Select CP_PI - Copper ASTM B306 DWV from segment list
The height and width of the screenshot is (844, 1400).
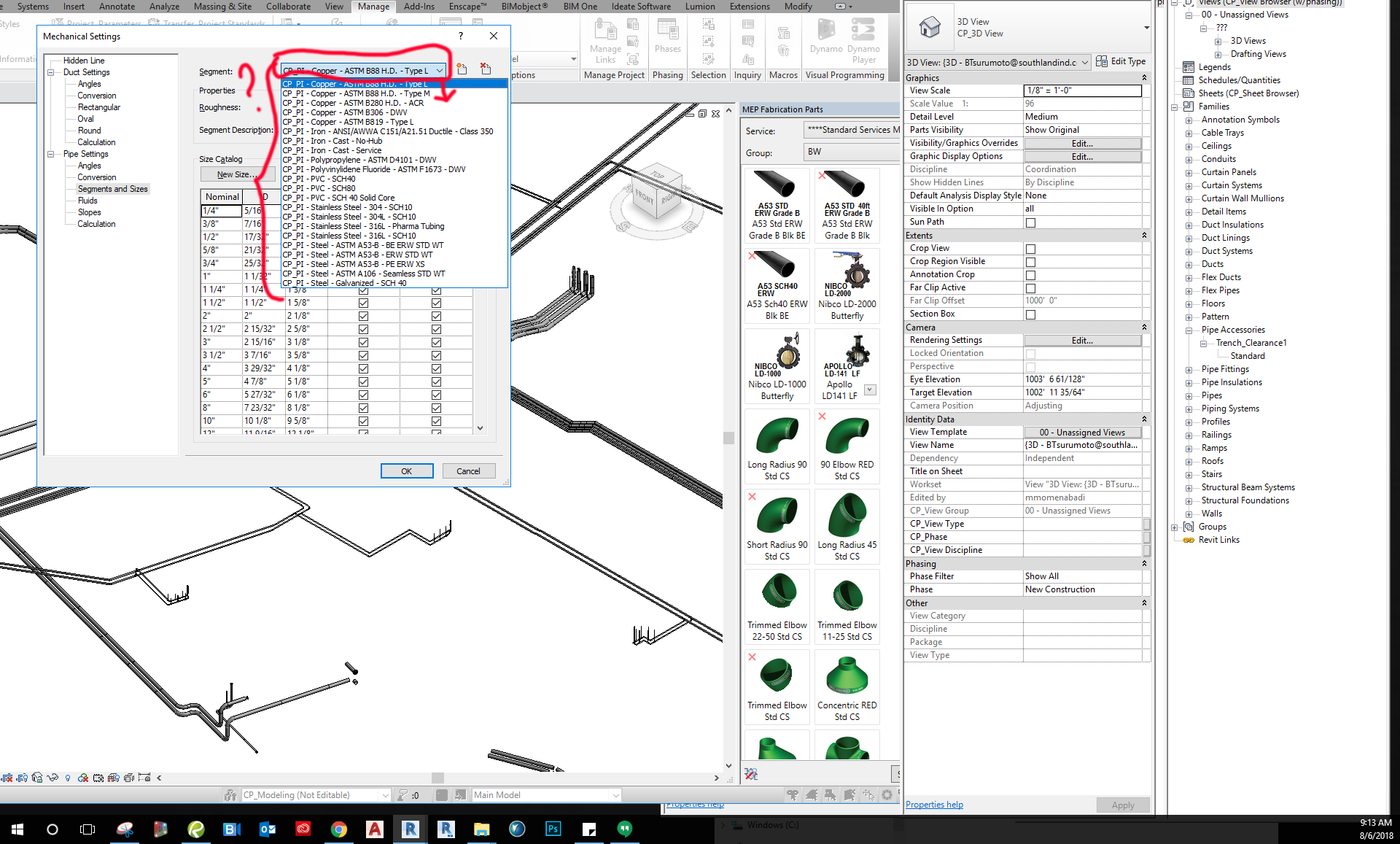(x=345, y=112)
